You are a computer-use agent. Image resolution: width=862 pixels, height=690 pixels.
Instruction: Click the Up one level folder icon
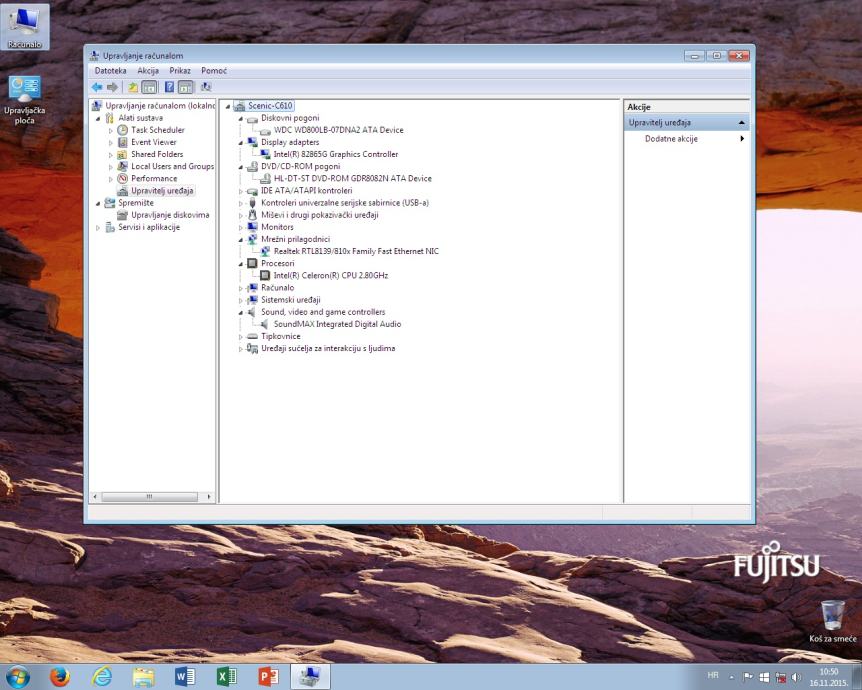pyautogui.click(x=132, y=87)
